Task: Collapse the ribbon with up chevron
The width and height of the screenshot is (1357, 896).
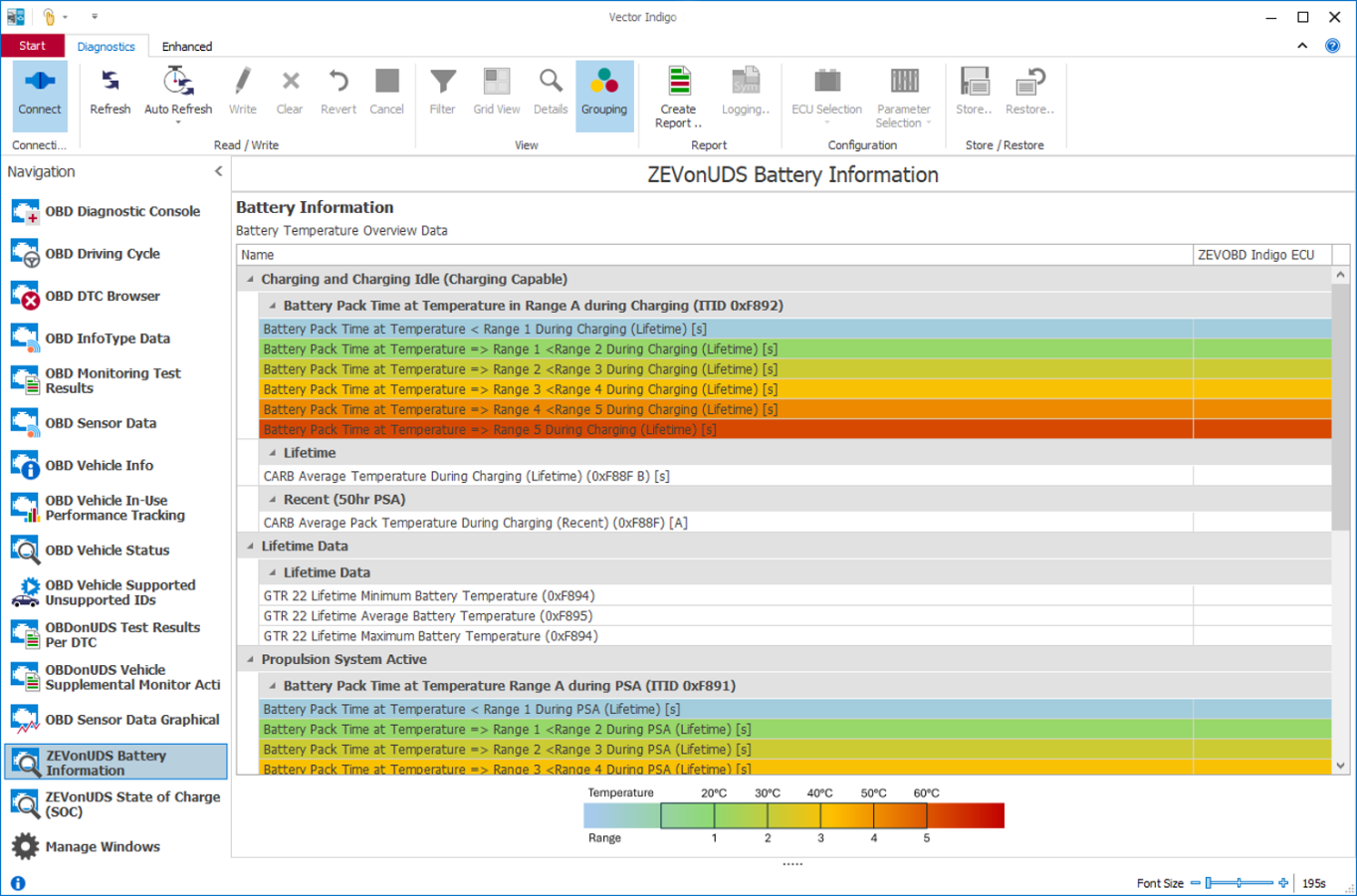Action: 1302,46
